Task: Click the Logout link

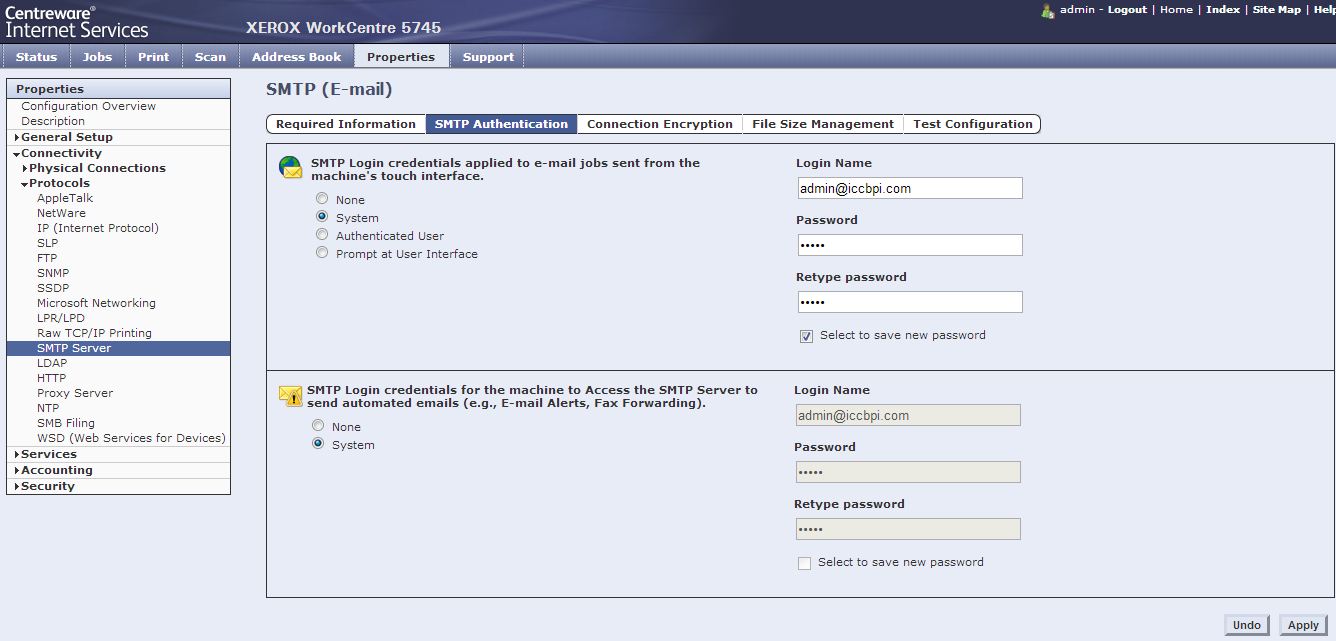Action: coord(1127,9)
